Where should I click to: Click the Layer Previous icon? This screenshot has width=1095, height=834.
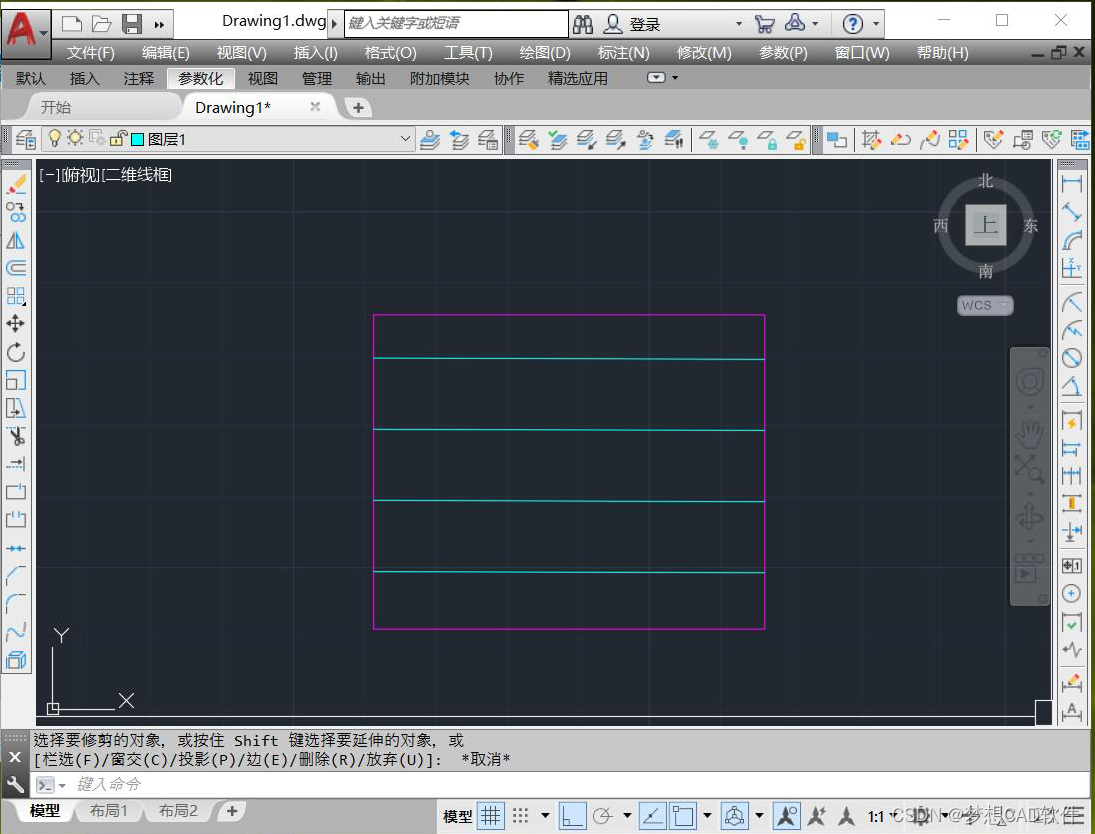(x=459, y=140)
